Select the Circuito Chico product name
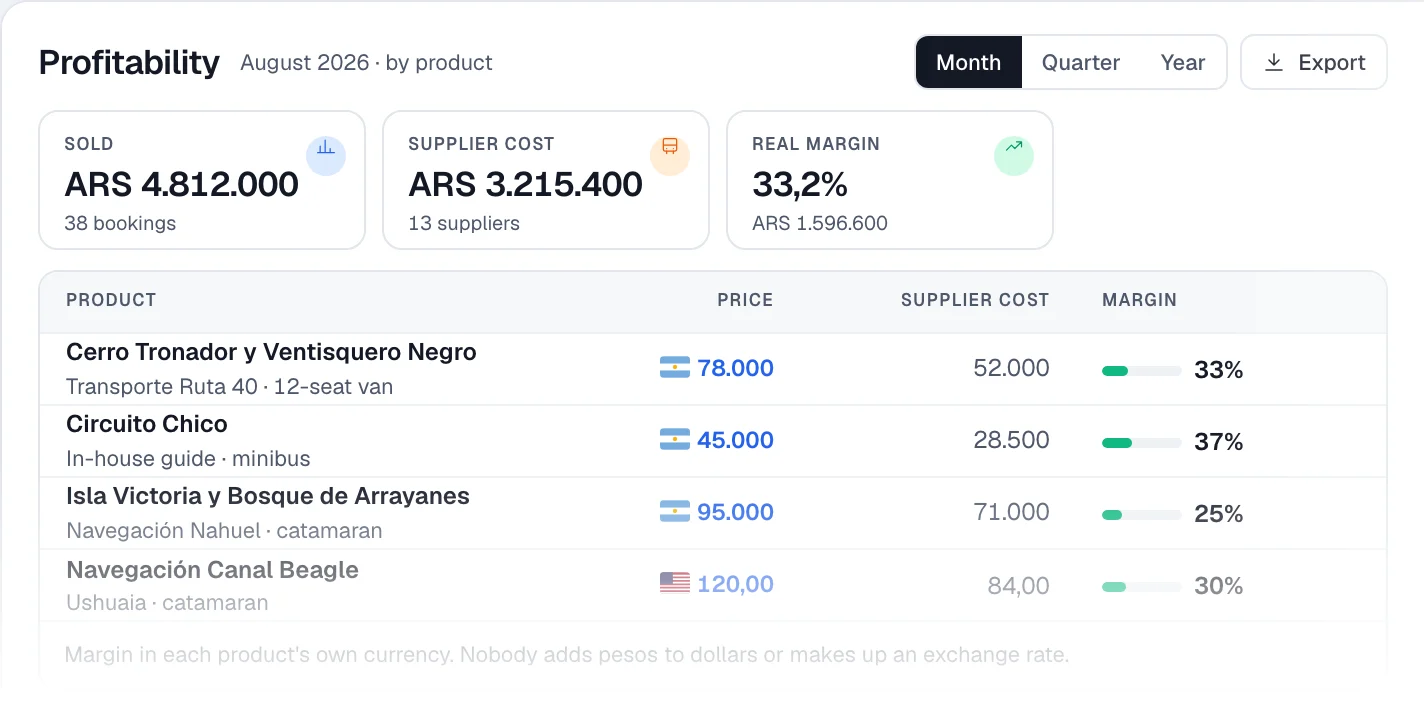Viewport: 1424px width, 724px height. click(147, 424)
